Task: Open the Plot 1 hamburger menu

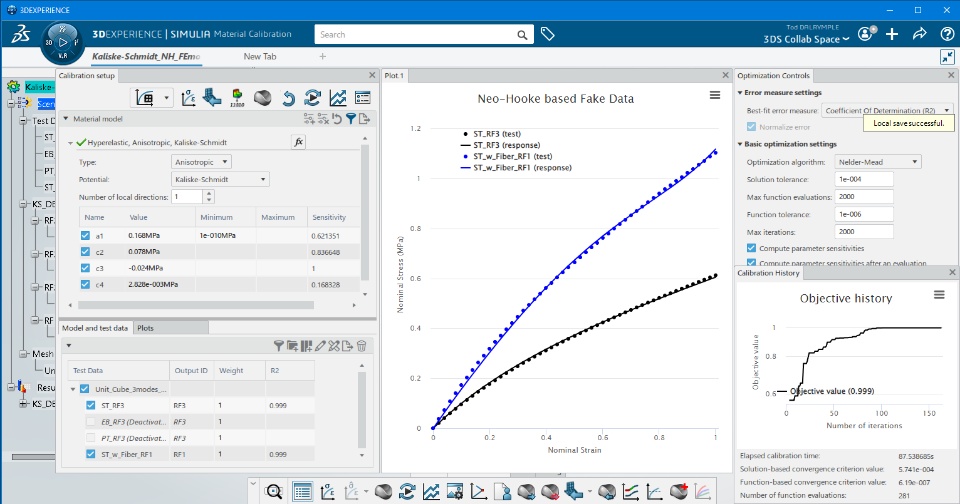Action: tap(714, 95)
